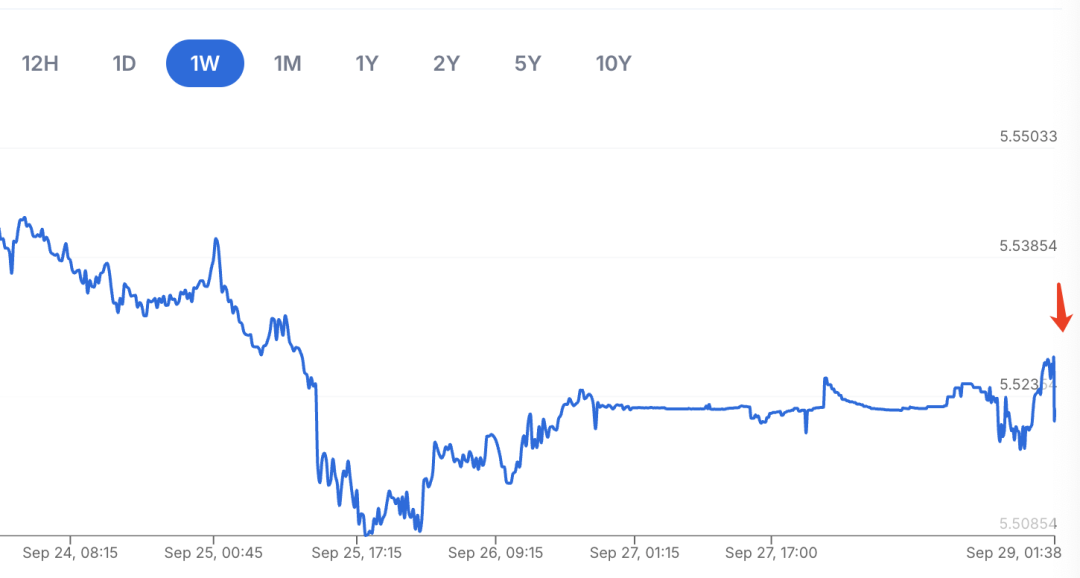
Task: Click the Sep 29, 01:38 axis label
Action: 1011,552
